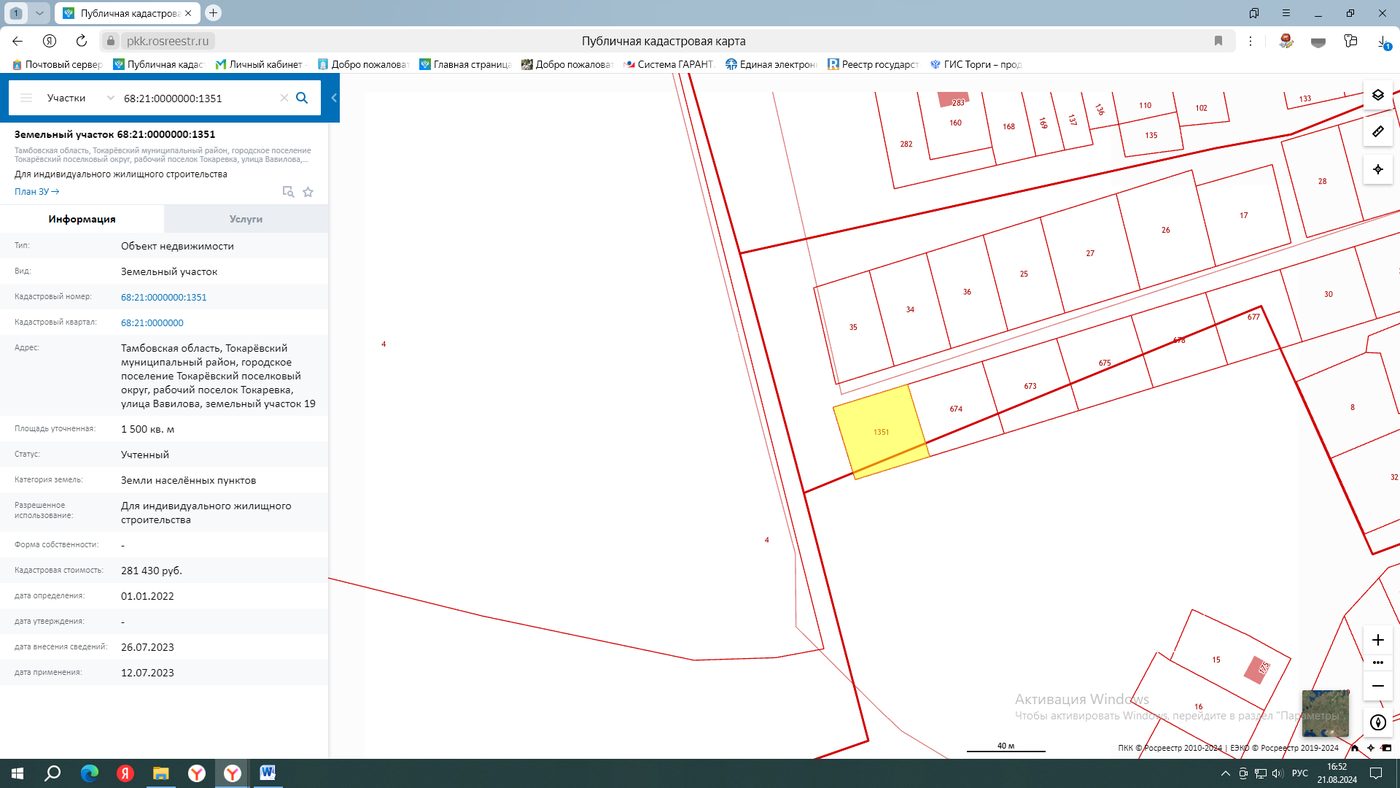Viewport: 1400px width, 788px height.
Task: Open the three-dot zoom options
Action: point(1377,662)
